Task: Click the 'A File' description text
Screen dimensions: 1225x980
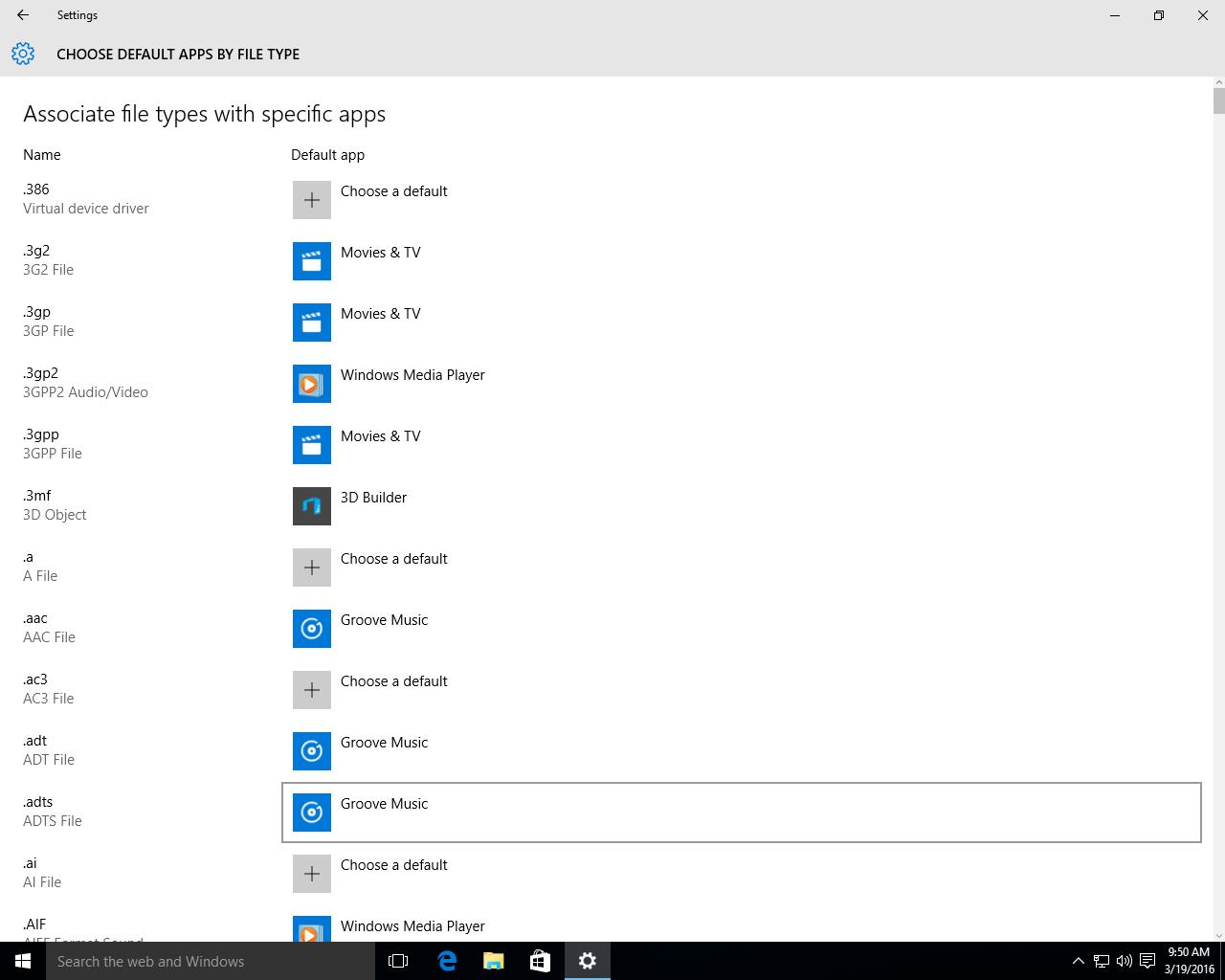Action: [x=40, y=576]
